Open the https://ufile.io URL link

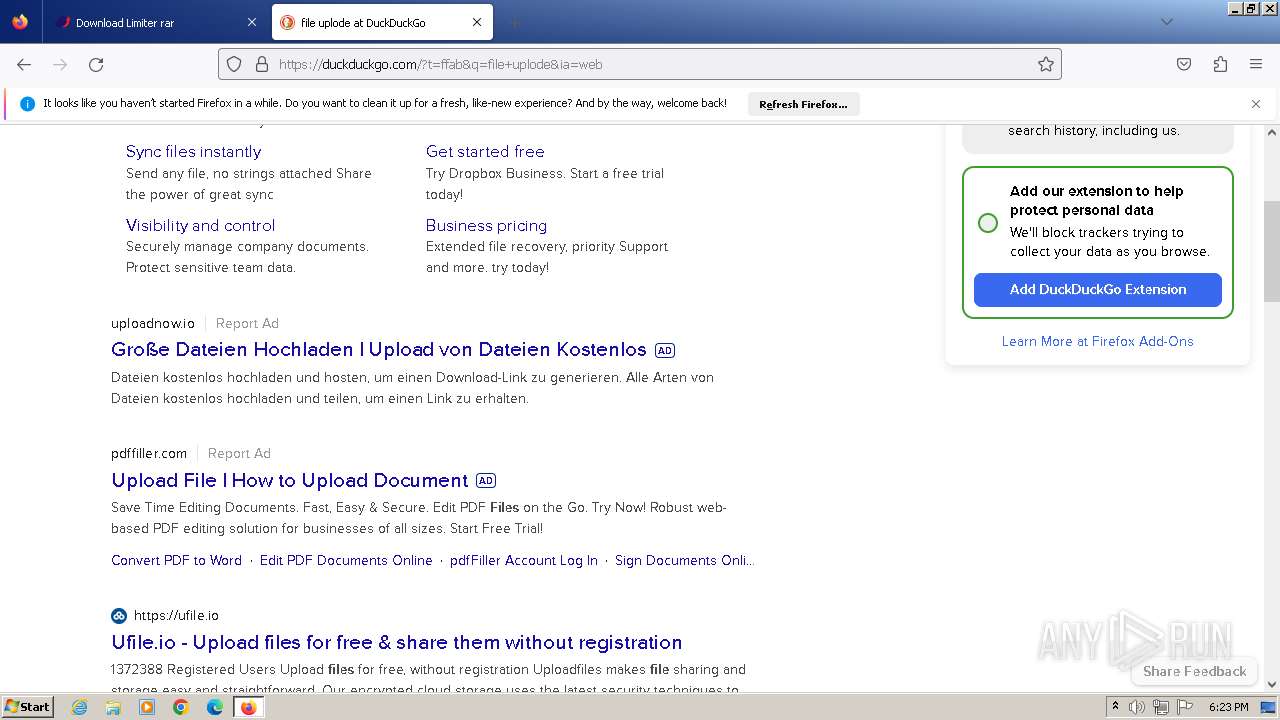[176, 615]
